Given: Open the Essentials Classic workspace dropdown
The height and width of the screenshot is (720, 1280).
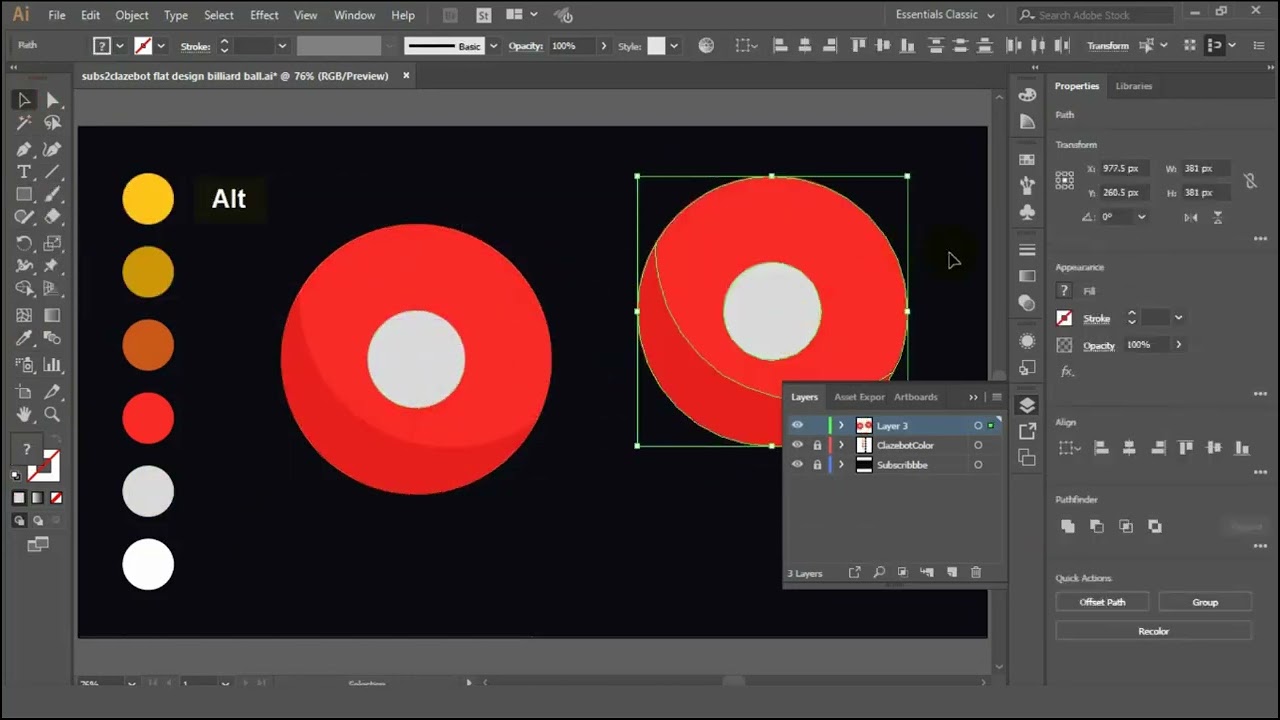Looking at the screenshot, I should tap(946, 15).
